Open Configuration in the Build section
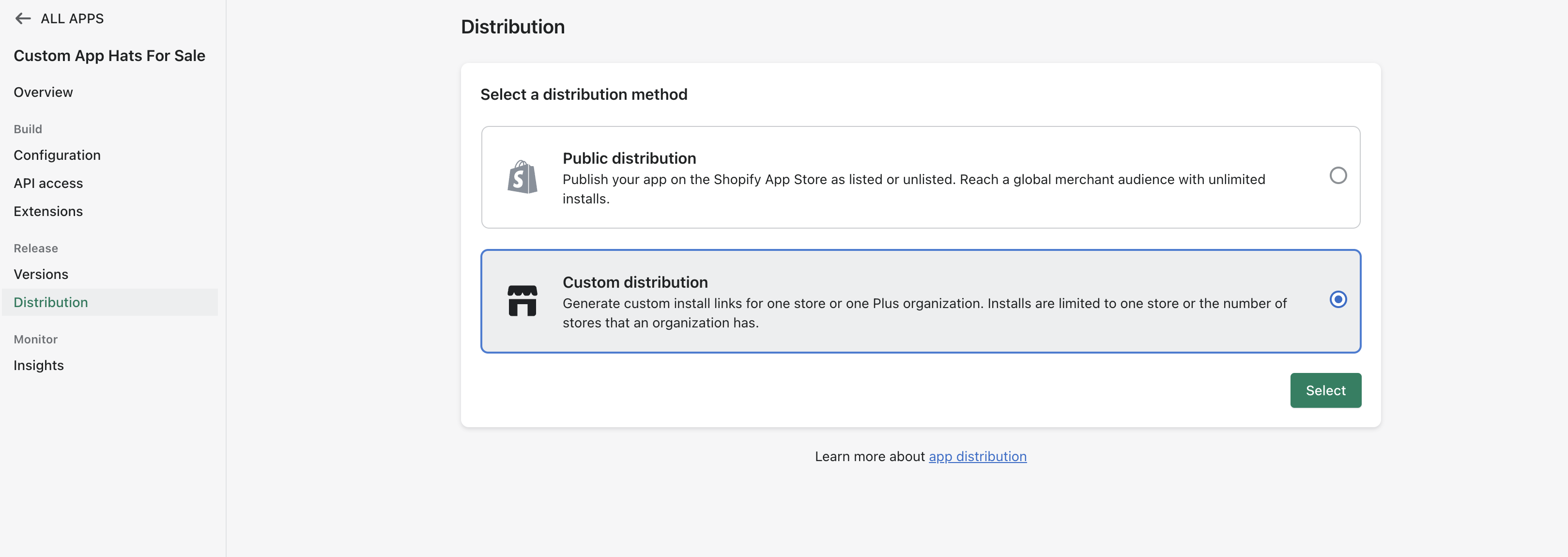Image resolution: width=1568 pixels, height=557 pixels. coord(57,155)
